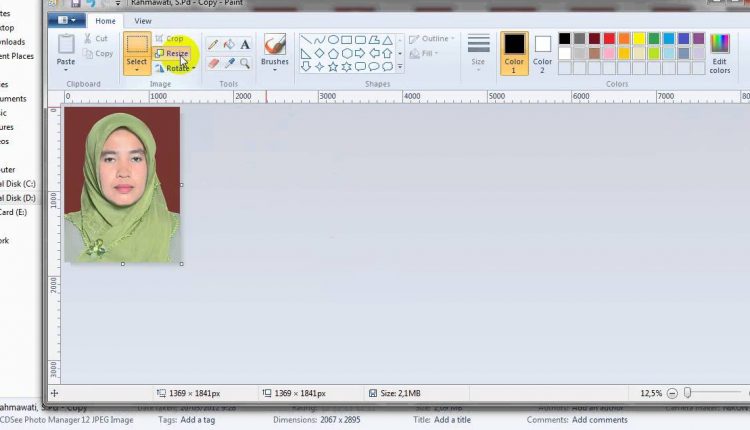Click Add comments in Explorer details
Image resolution: width=750 pixels, height=430 pixels.
coord(599,419)
